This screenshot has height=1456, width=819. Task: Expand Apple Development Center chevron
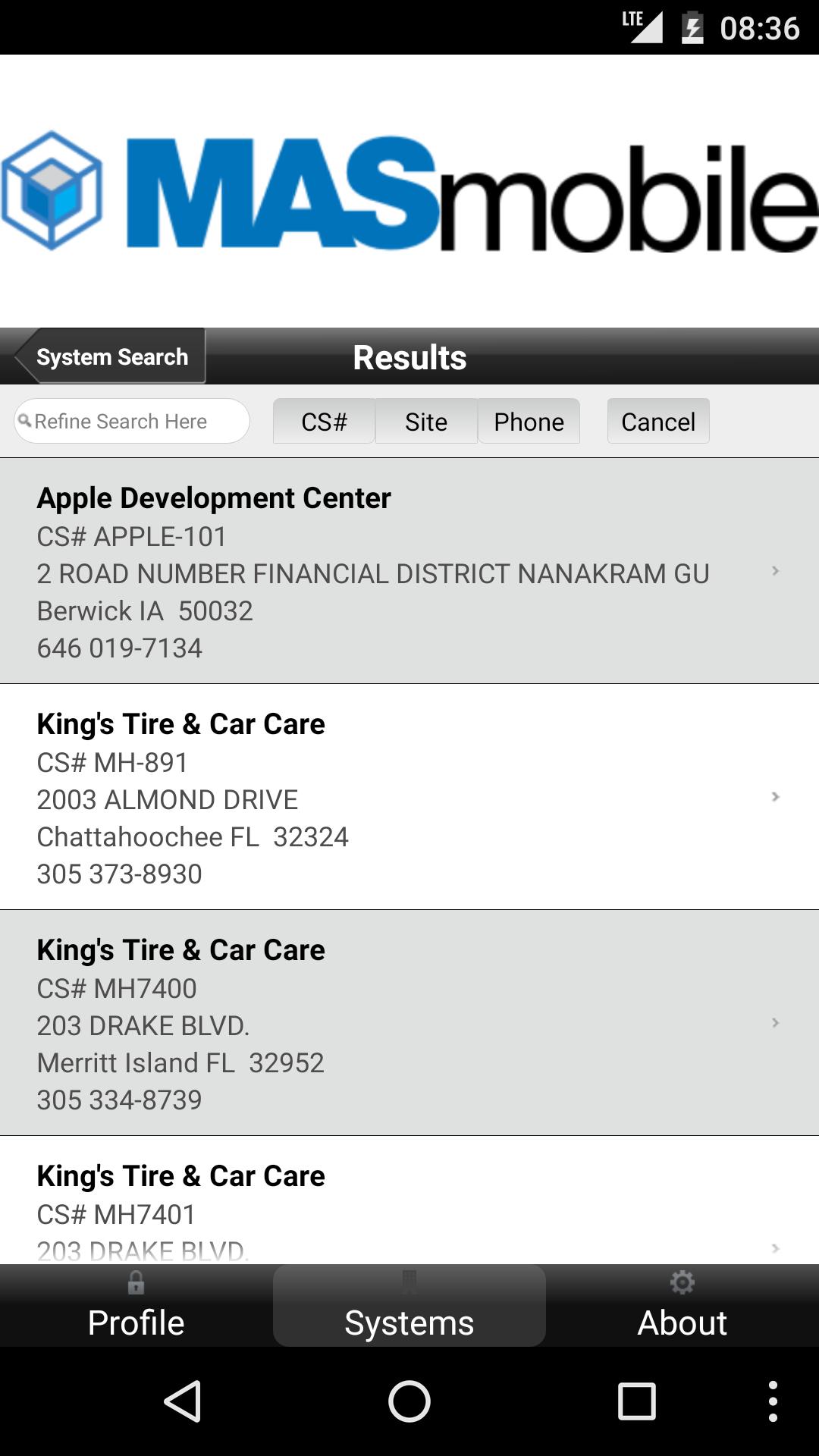[775, 571]
